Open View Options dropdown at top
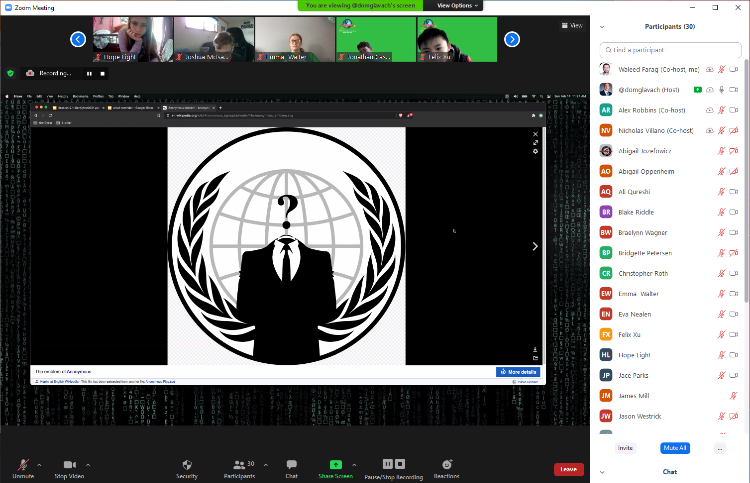The height and width of the screenshot is (483, 750). [457, 5]
